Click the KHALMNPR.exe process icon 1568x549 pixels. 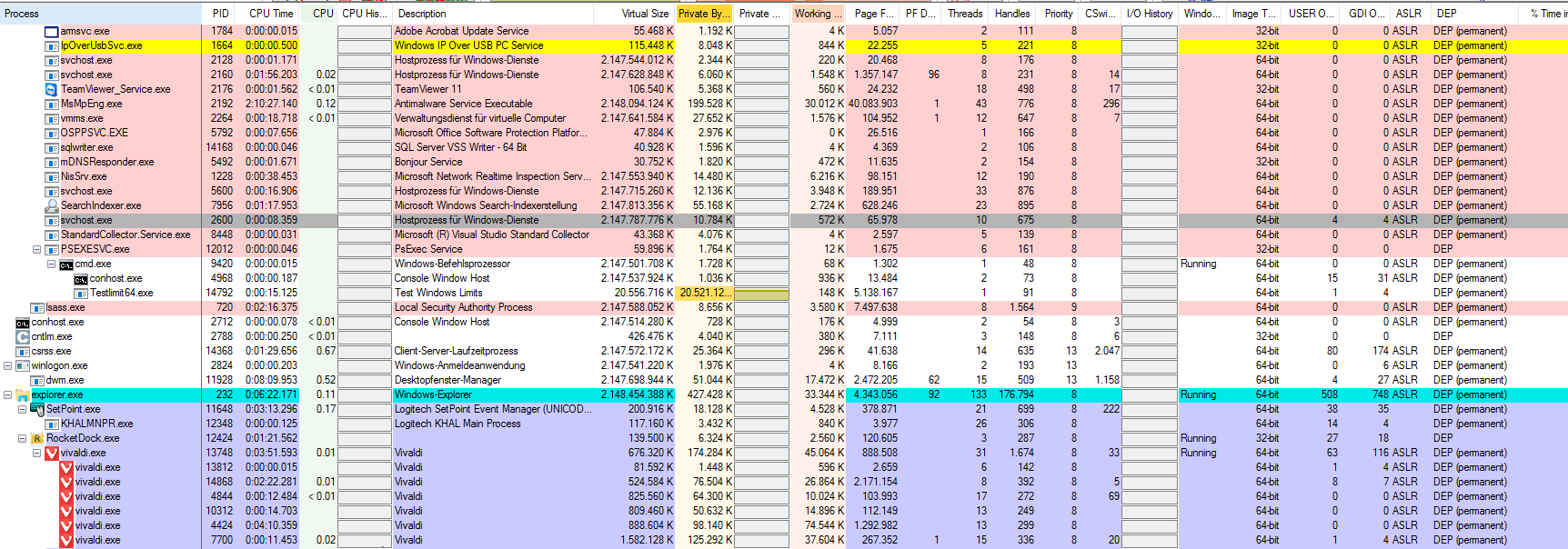pyautogui.click(x=52, y=424)
